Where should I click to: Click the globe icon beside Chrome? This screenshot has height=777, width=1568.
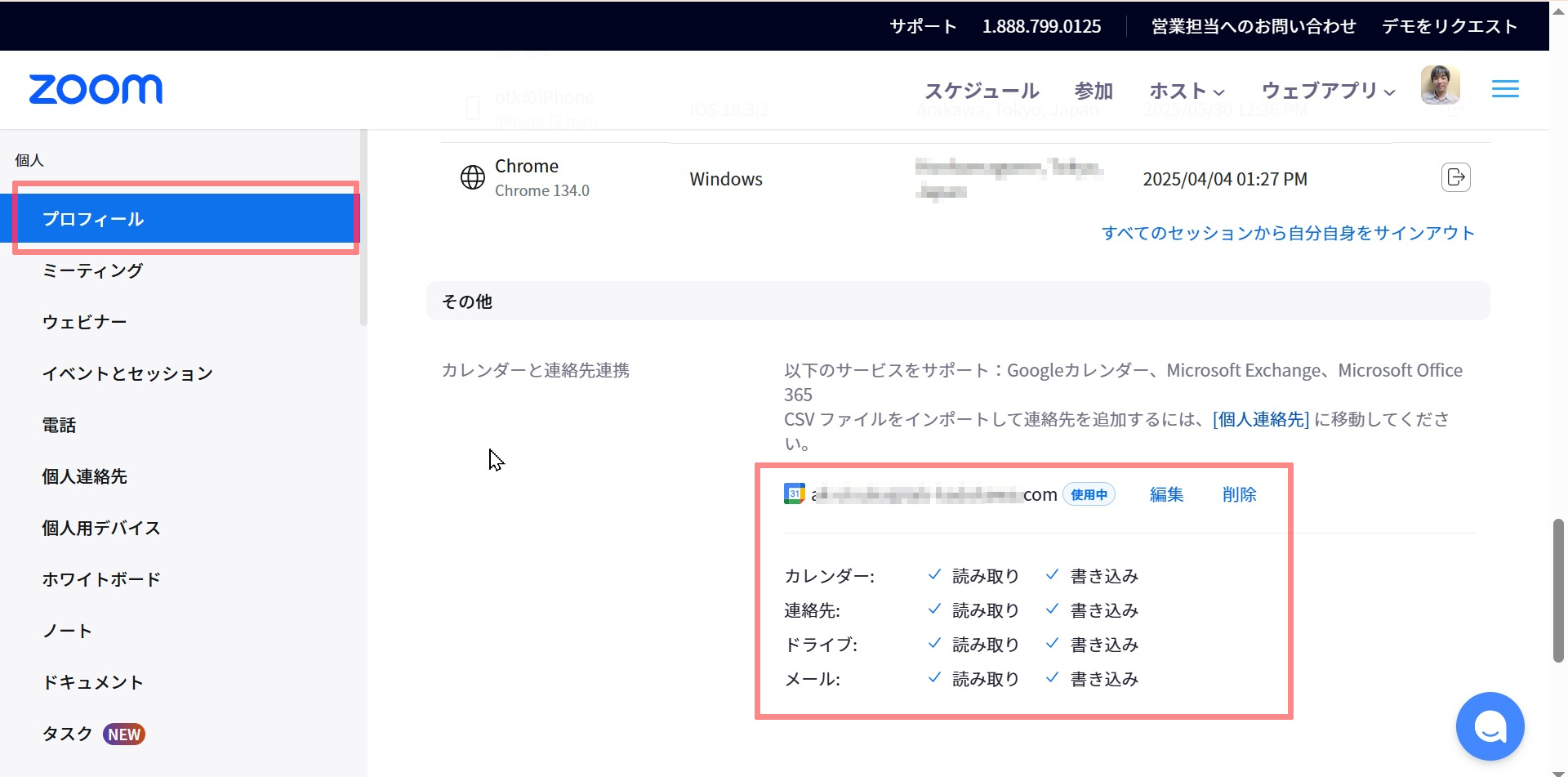point(473,177)
